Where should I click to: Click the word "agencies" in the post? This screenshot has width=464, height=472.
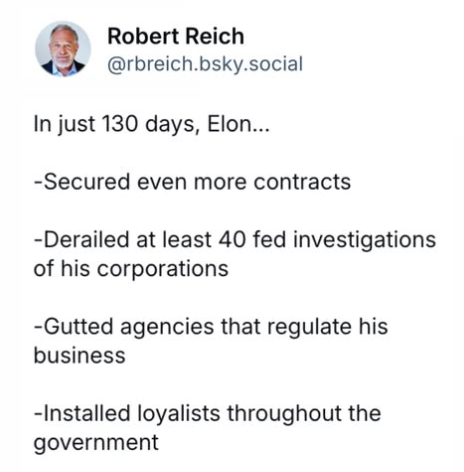click(x=167, y=327)
